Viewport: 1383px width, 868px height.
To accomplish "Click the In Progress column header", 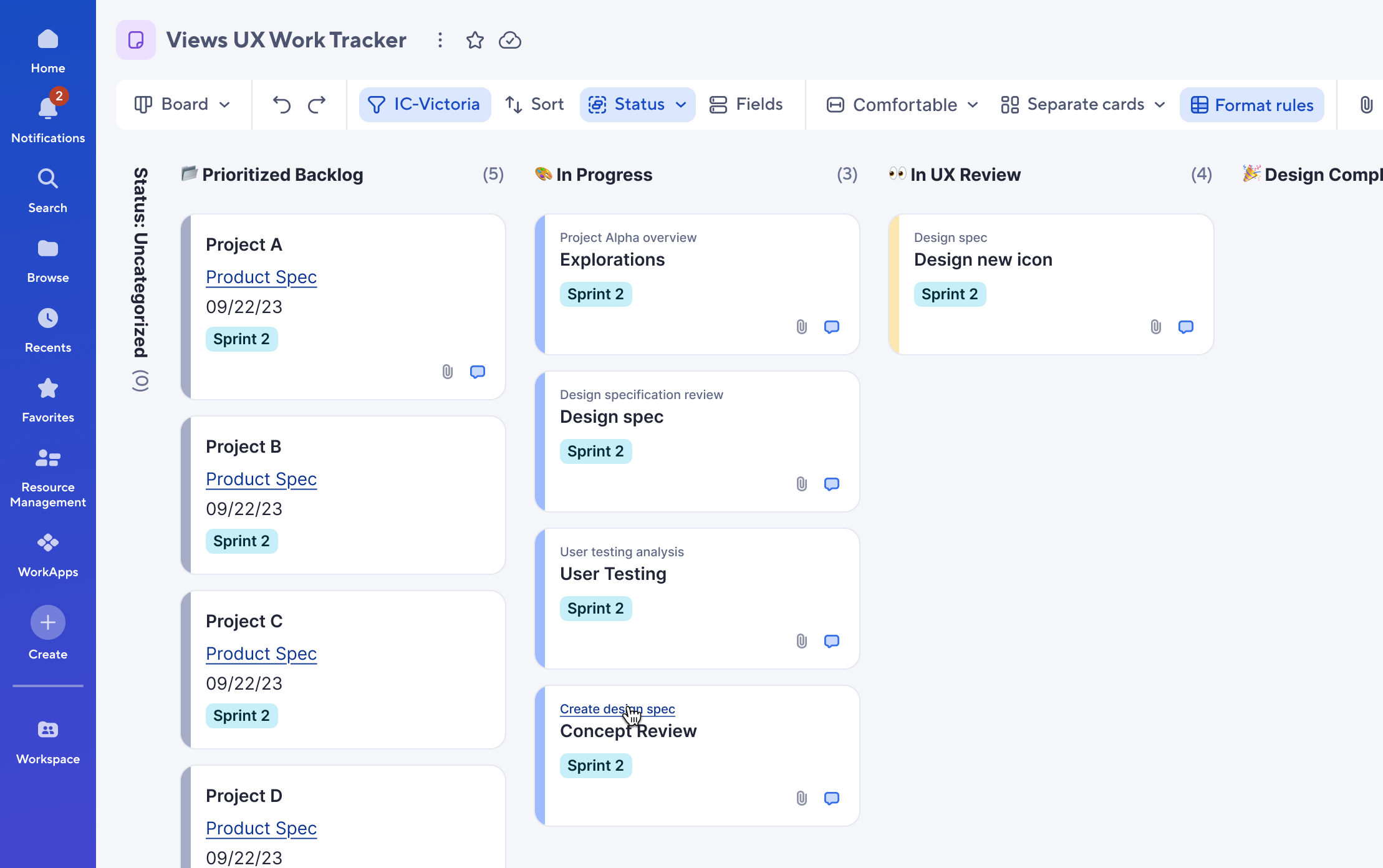I will point(604,175).
